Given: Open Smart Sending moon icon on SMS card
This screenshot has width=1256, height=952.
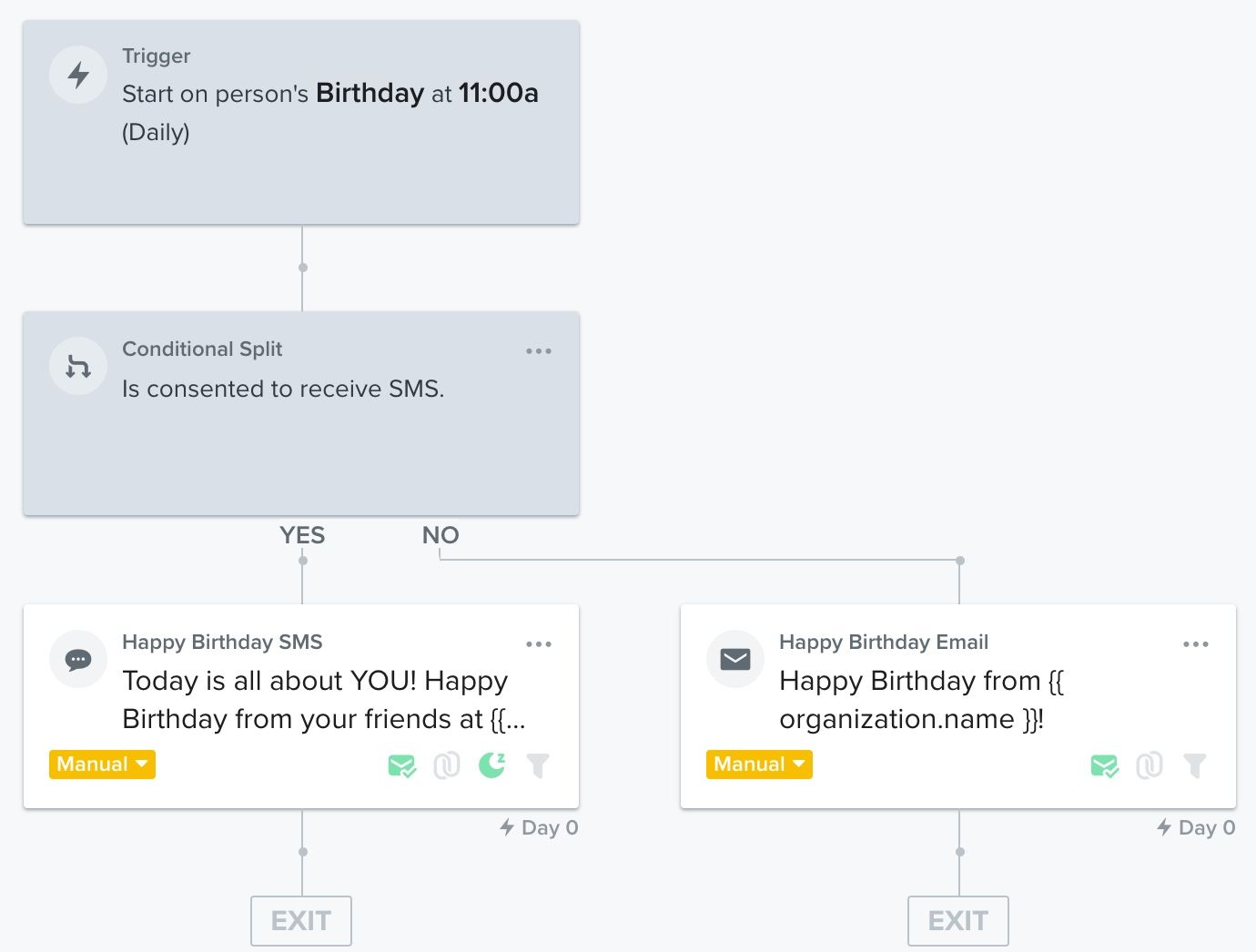Looking at the screenshot, I should coord(491,766).
